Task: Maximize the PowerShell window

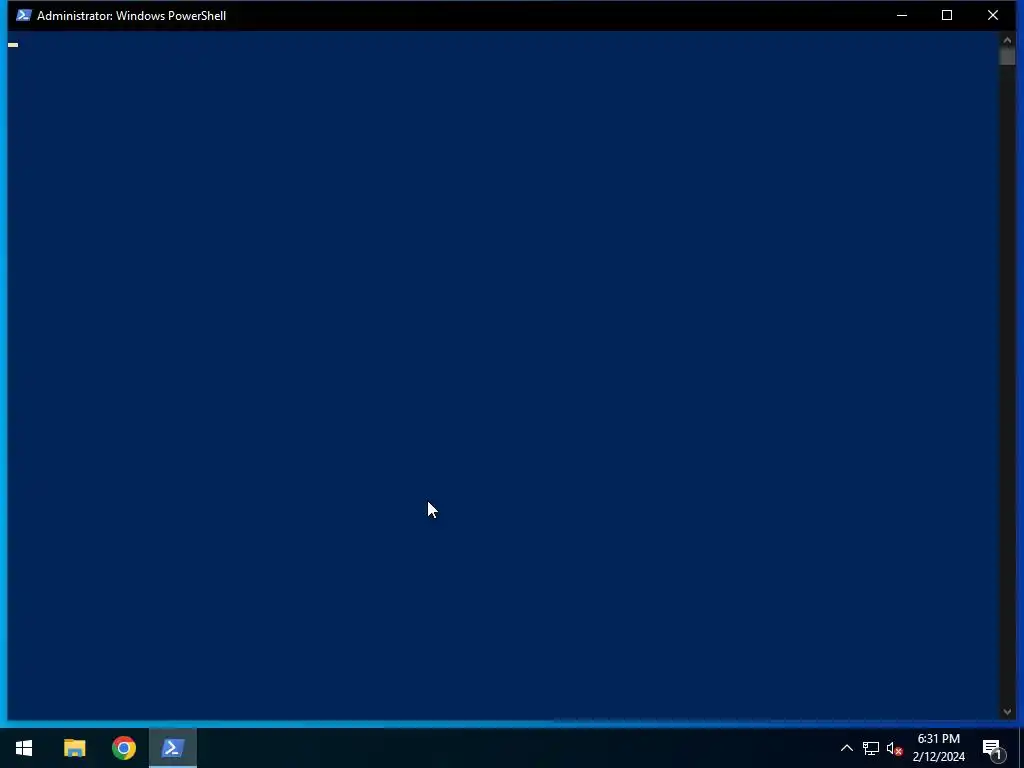Action: coord(947,15)
